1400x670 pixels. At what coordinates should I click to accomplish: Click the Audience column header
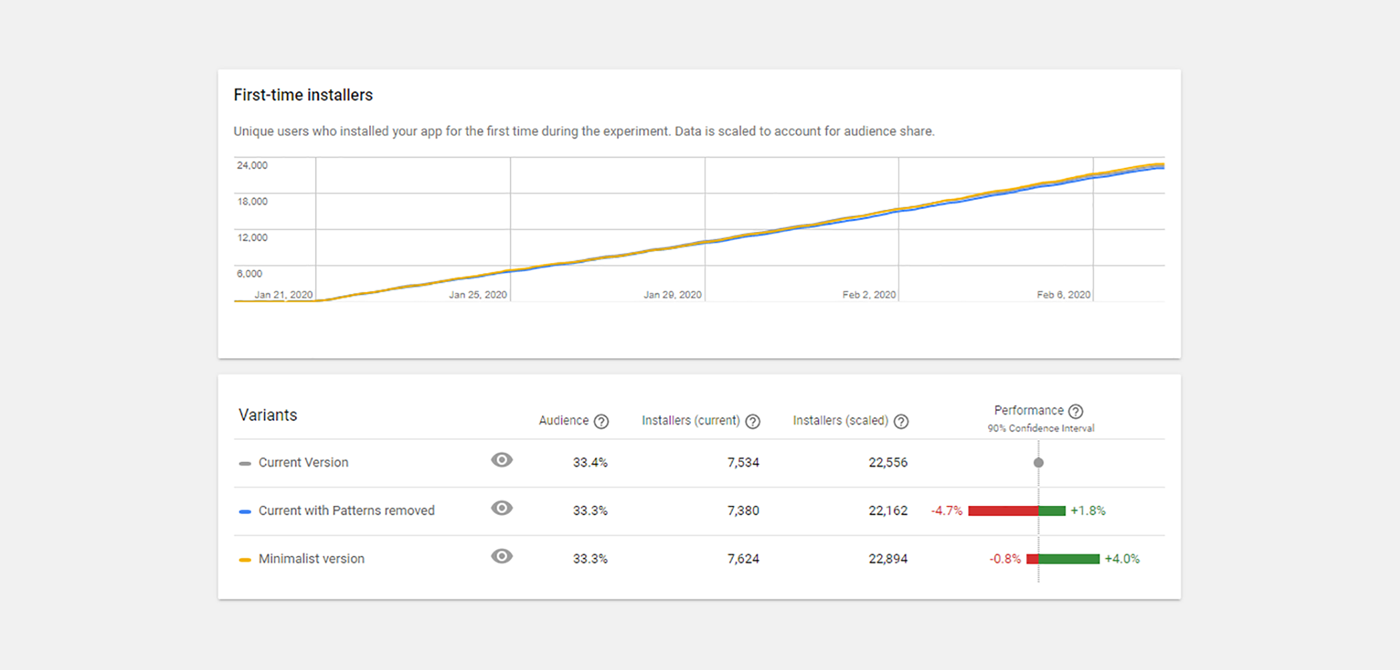(x=564, y=421)
